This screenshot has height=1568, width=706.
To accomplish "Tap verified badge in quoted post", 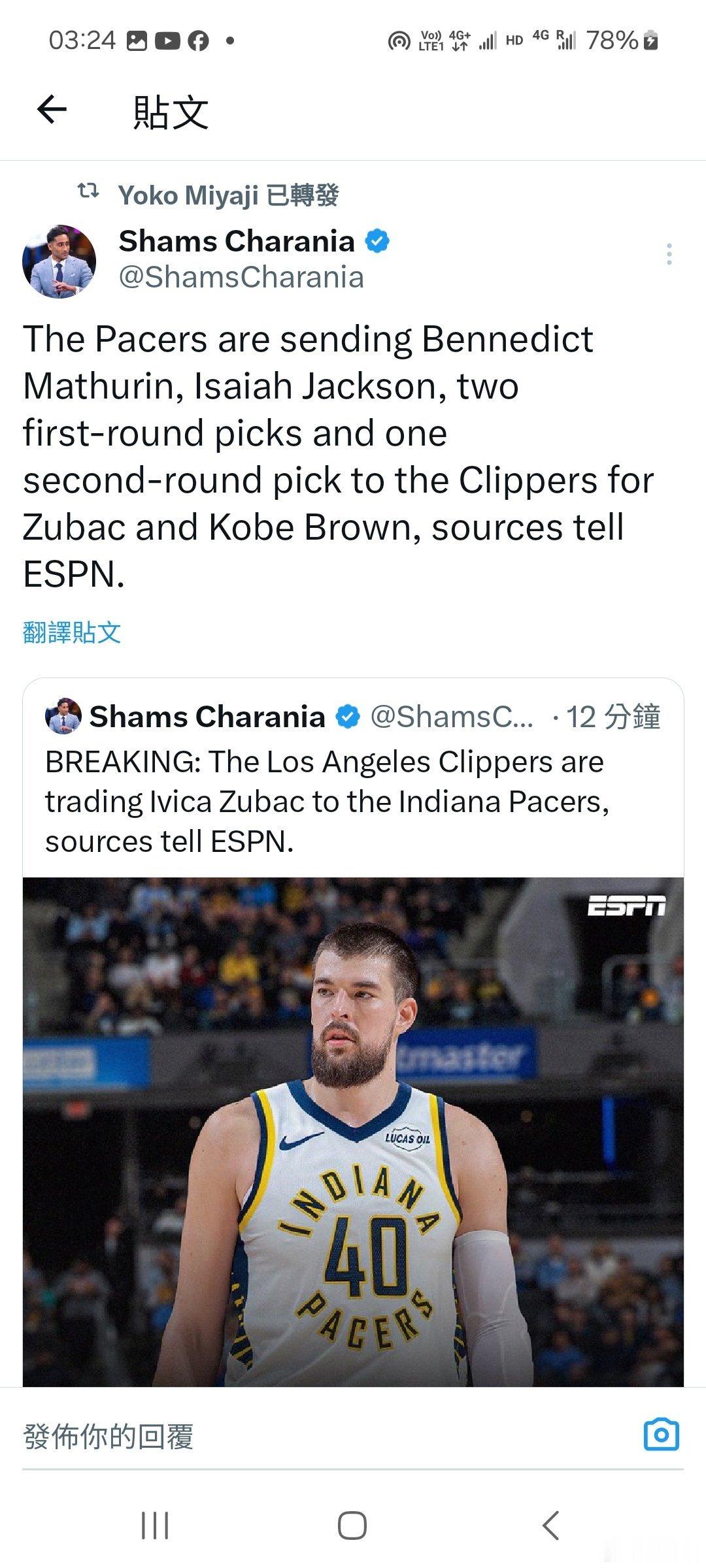I will 348,717.
